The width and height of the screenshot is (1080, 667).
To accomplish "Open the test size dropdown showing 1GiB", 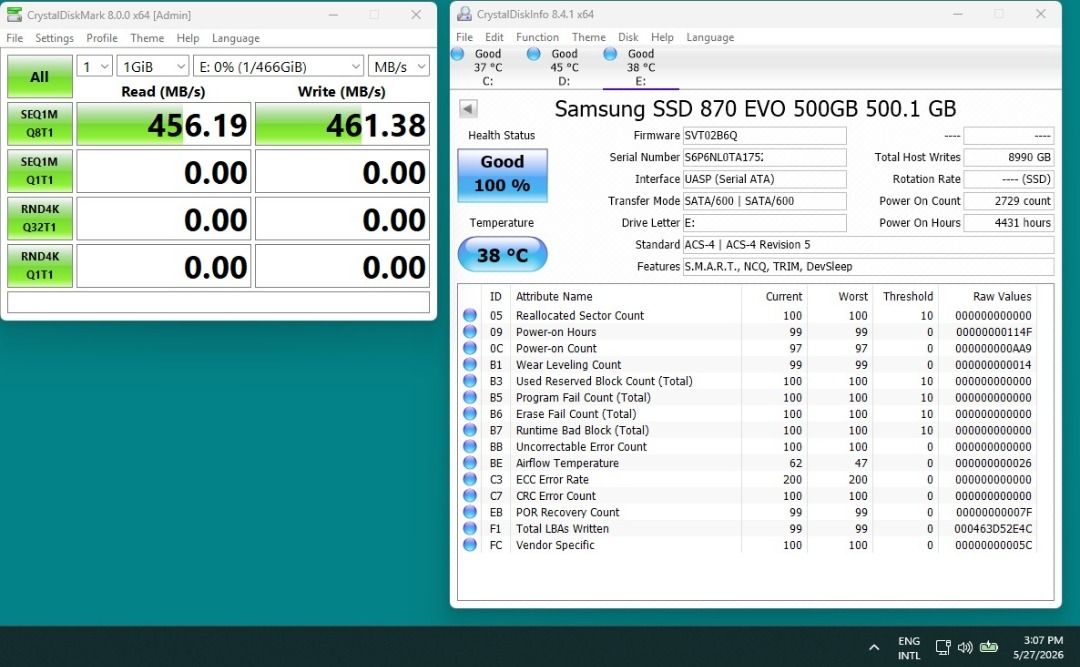I will click(153, 66).
